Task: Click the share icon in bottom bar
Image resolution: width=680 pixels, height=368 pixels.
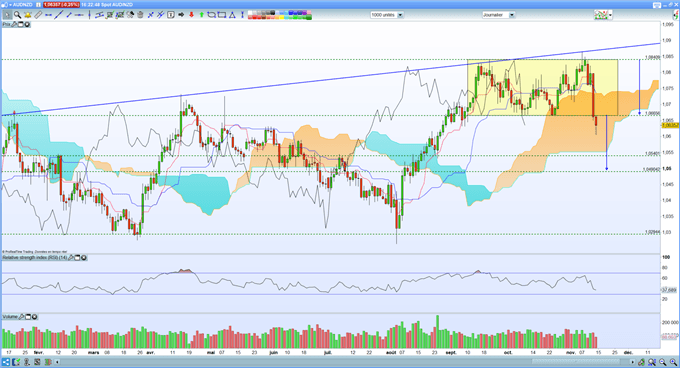Action: [x=6, y=362]
